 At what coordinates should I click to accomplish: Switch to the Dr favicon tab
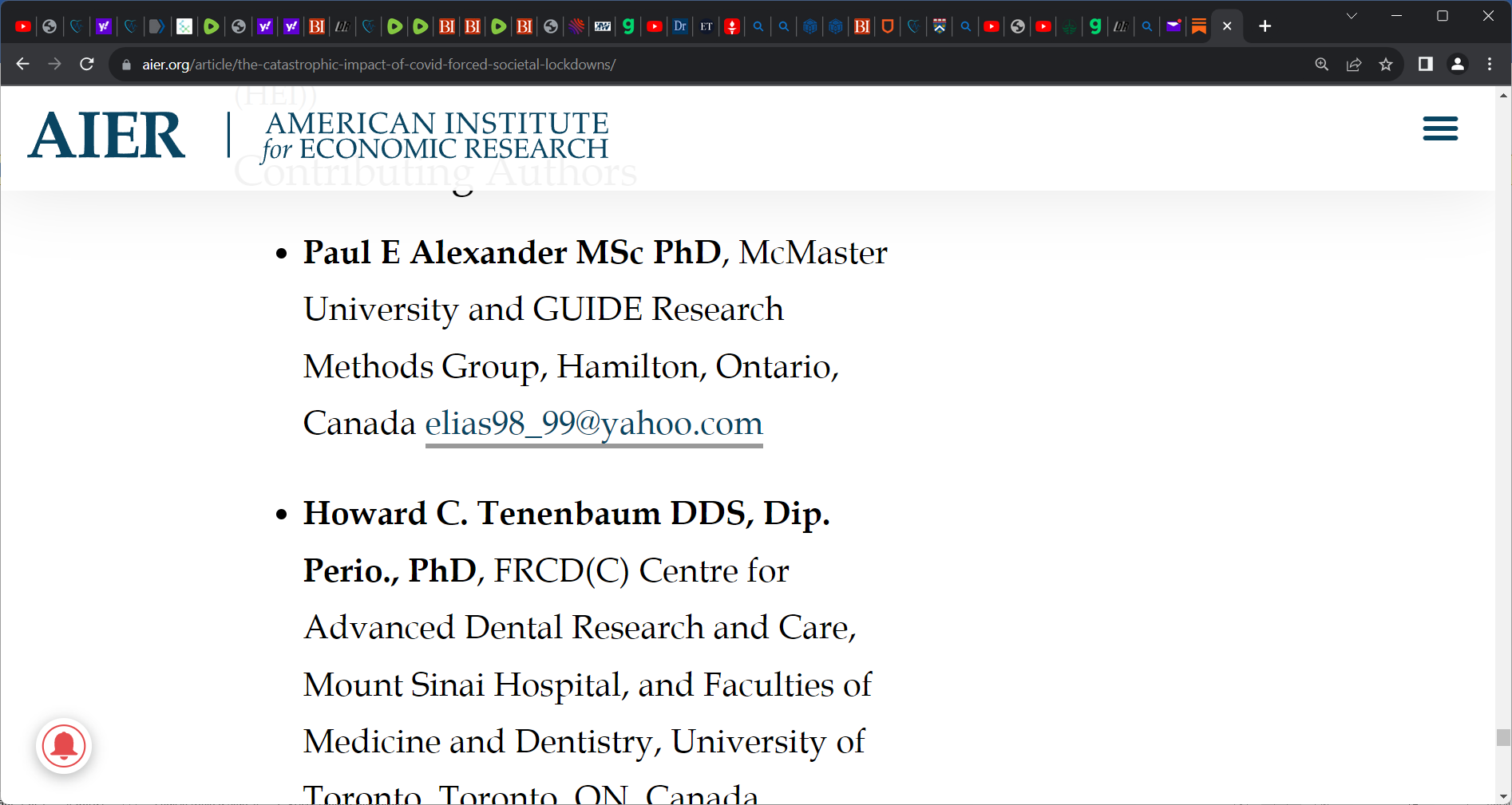point(680,26)
